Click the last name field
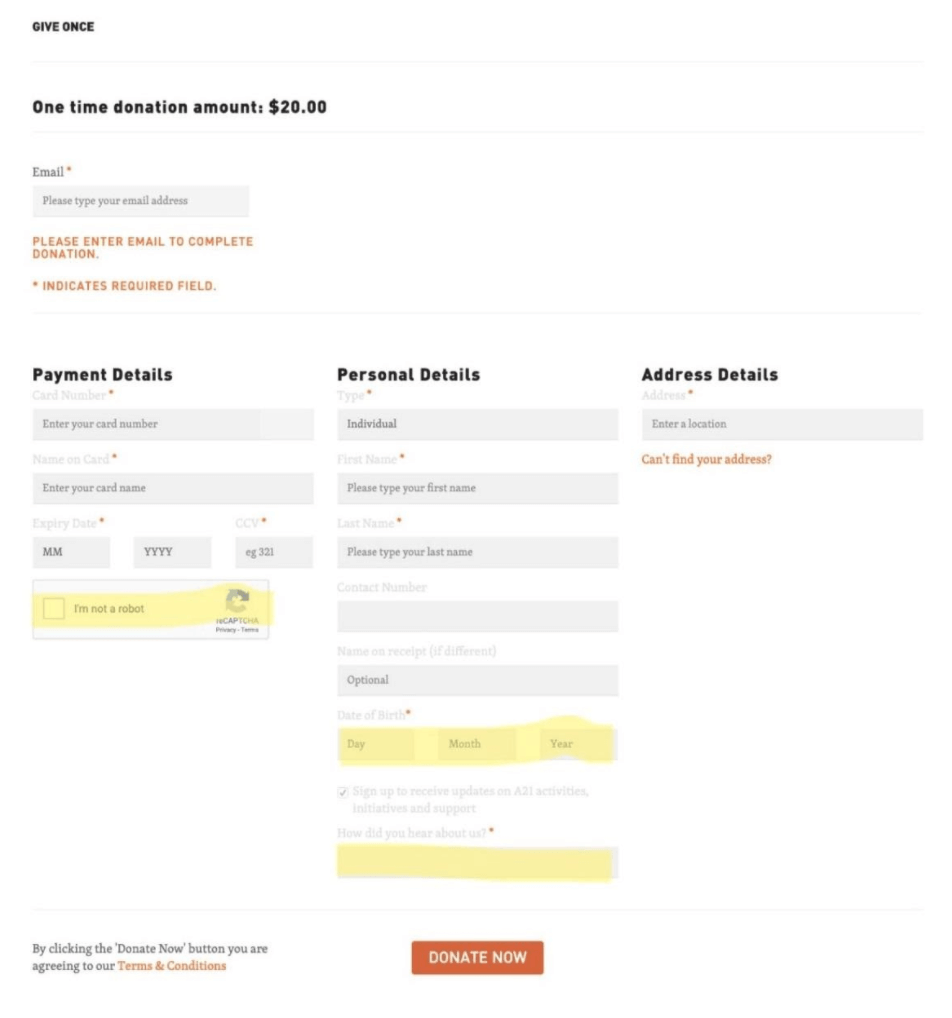This screenshot has height=1018, width=952. (477, 552)
